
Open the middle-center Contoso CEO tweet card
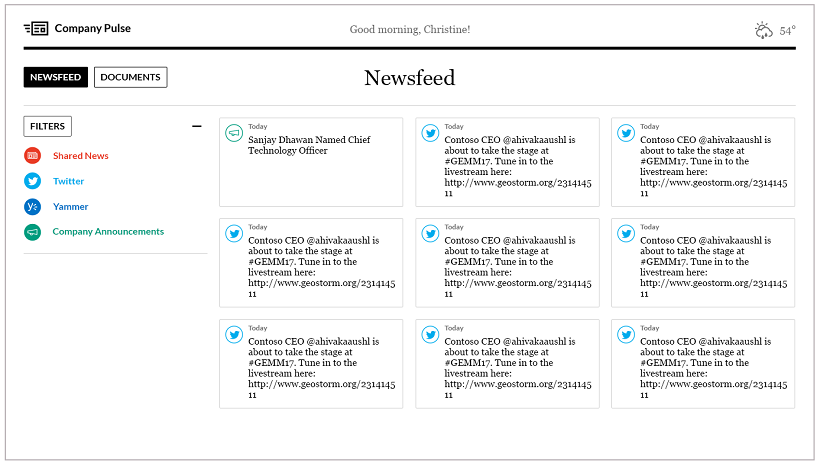pyautogui.click(x=507, y=263)
